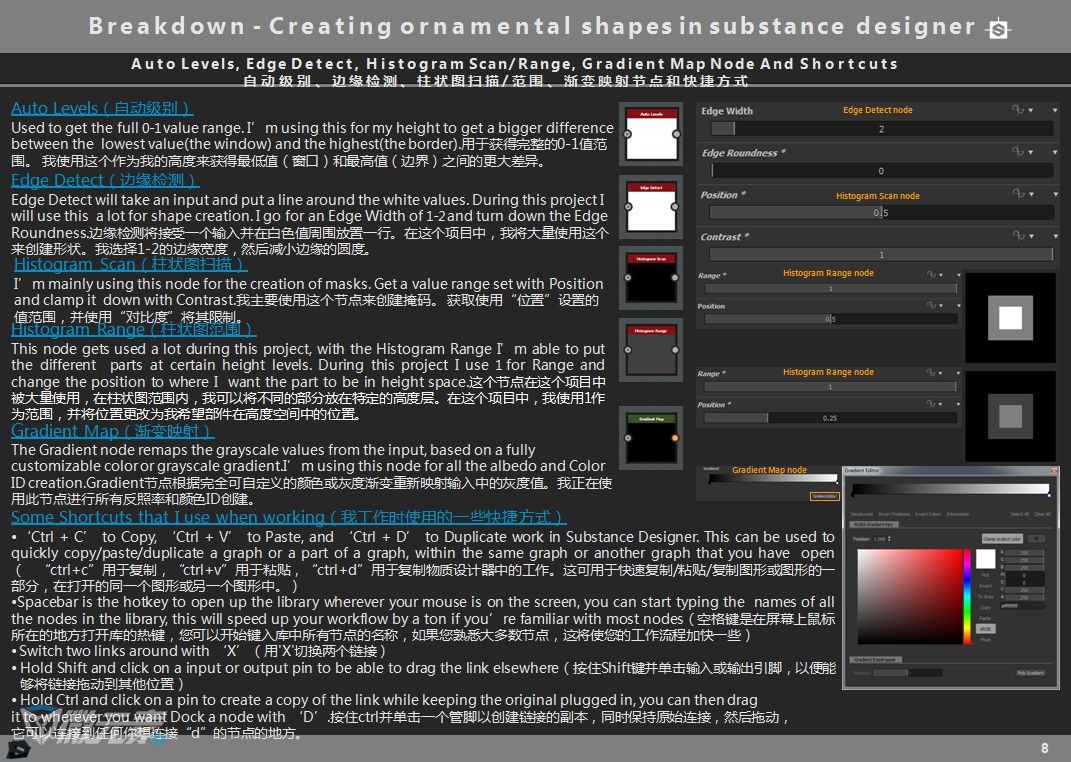Click the Edge Roundness slider showing 0
This screenshot has height=762, width=1071.
click(x=881, y=171)
